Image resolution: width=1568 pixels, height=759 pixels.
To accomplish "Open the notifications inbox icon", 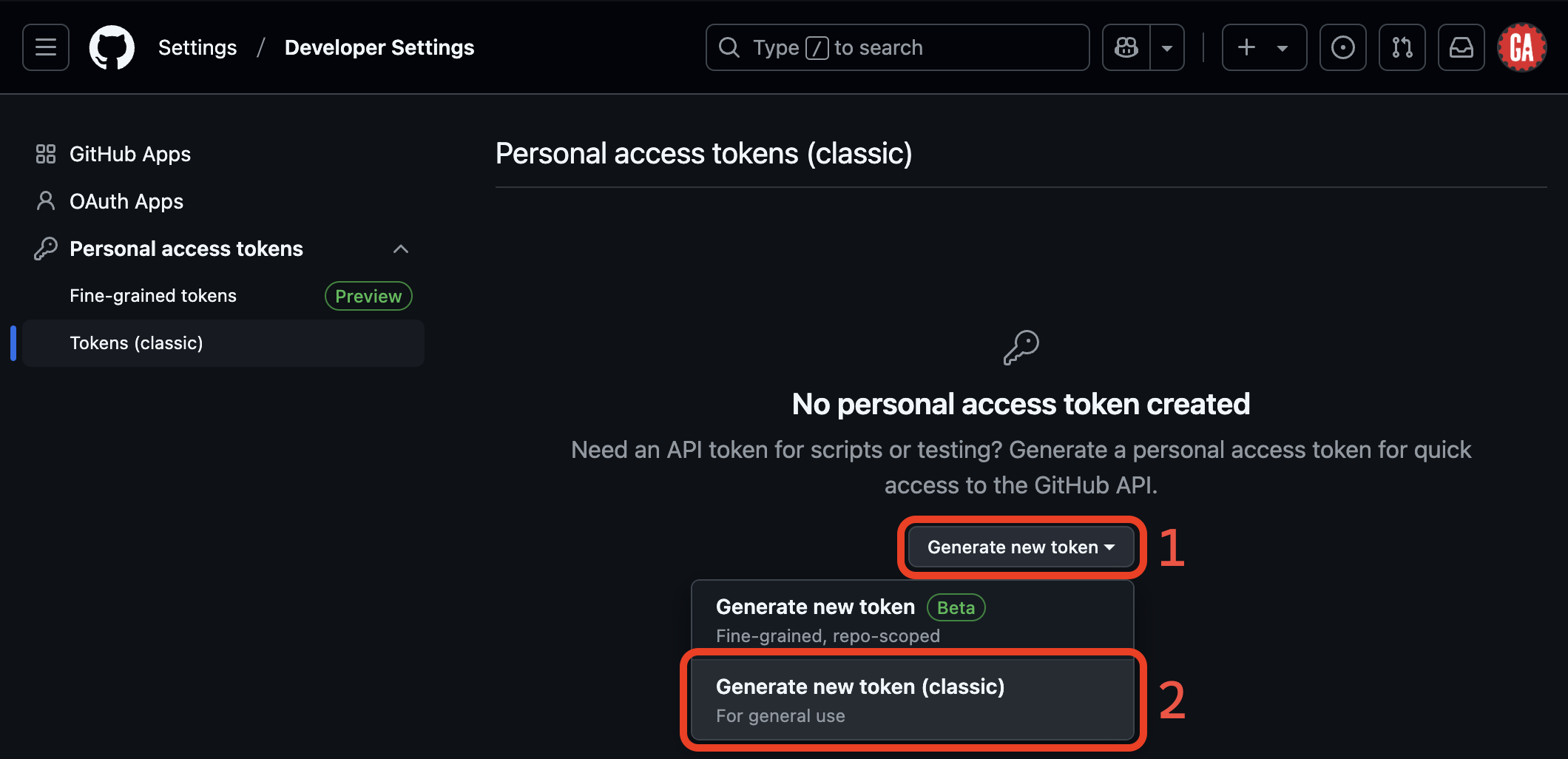I will pos(1461,47).
